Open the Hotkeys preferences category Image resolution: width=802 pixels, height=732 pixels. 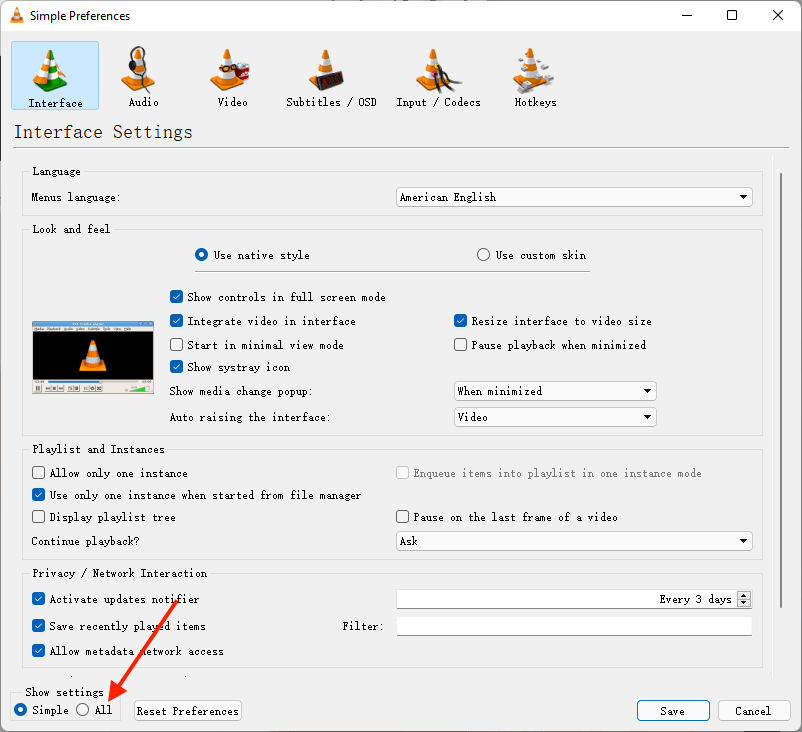(535, 76)
